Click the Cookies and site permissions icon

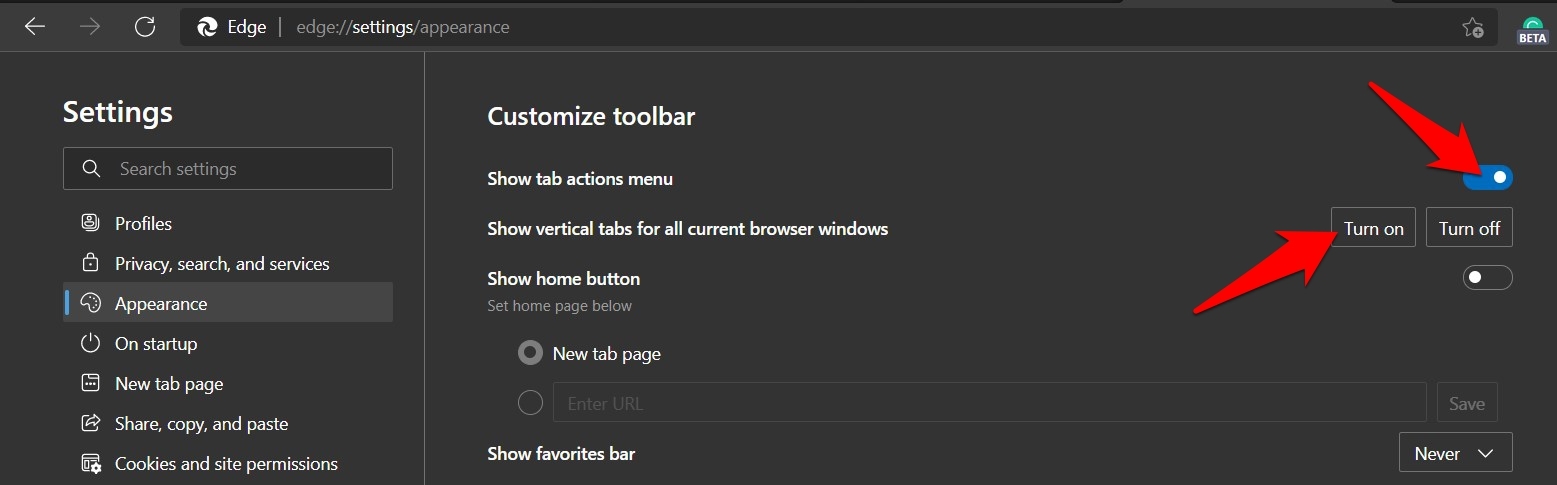coord(91,464)
